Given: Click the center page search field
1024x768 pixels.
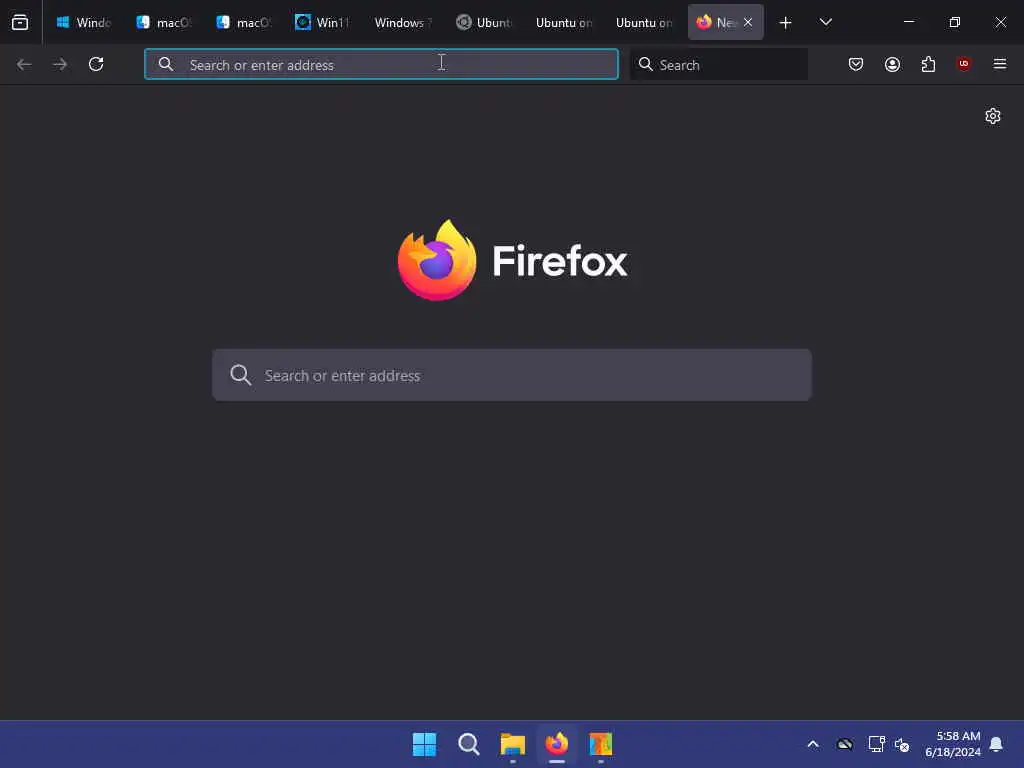Looking at the screenshot, I should [512, 375].
